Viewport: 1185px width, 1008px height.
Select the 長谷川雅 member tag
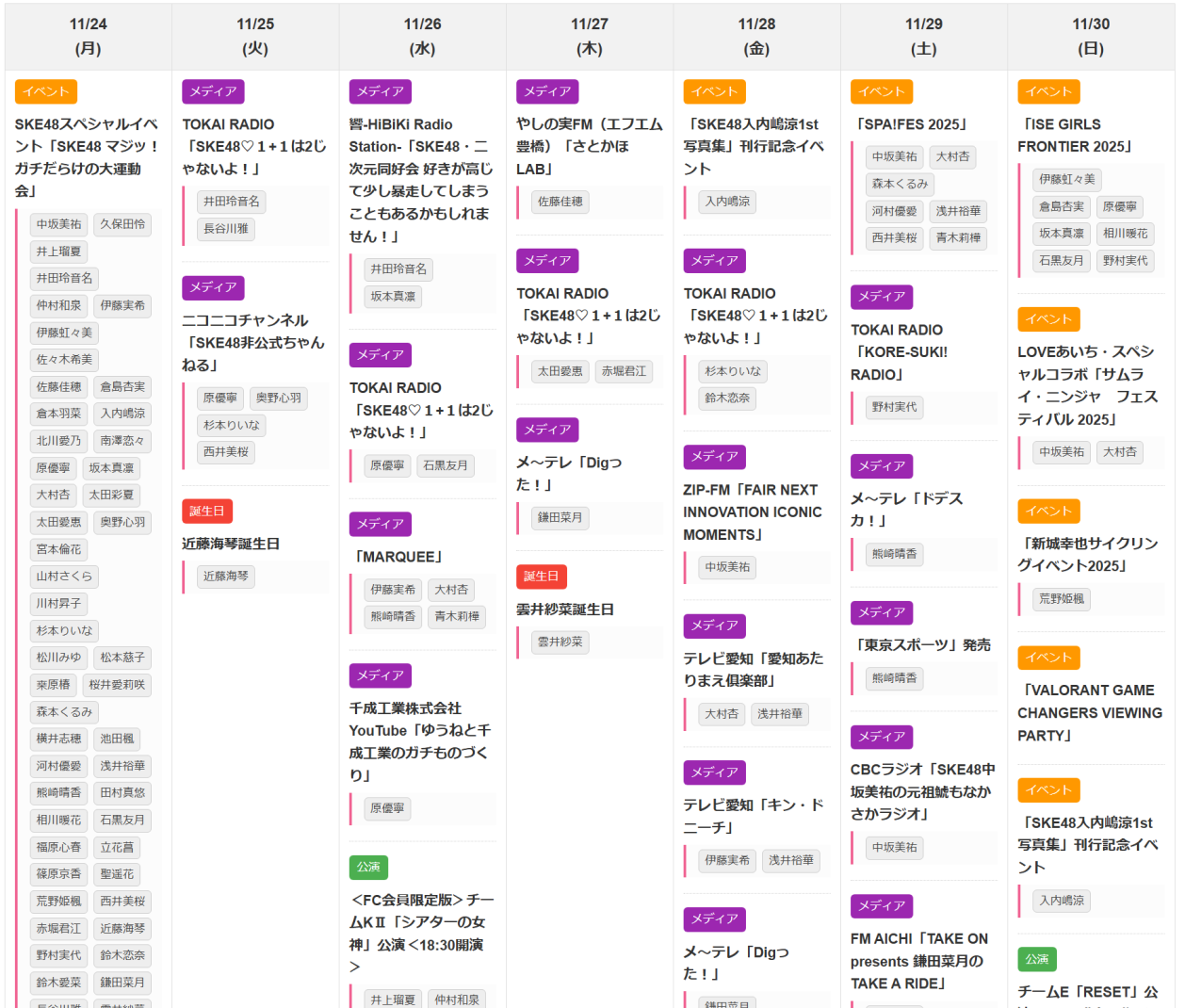tap(226, 229)
